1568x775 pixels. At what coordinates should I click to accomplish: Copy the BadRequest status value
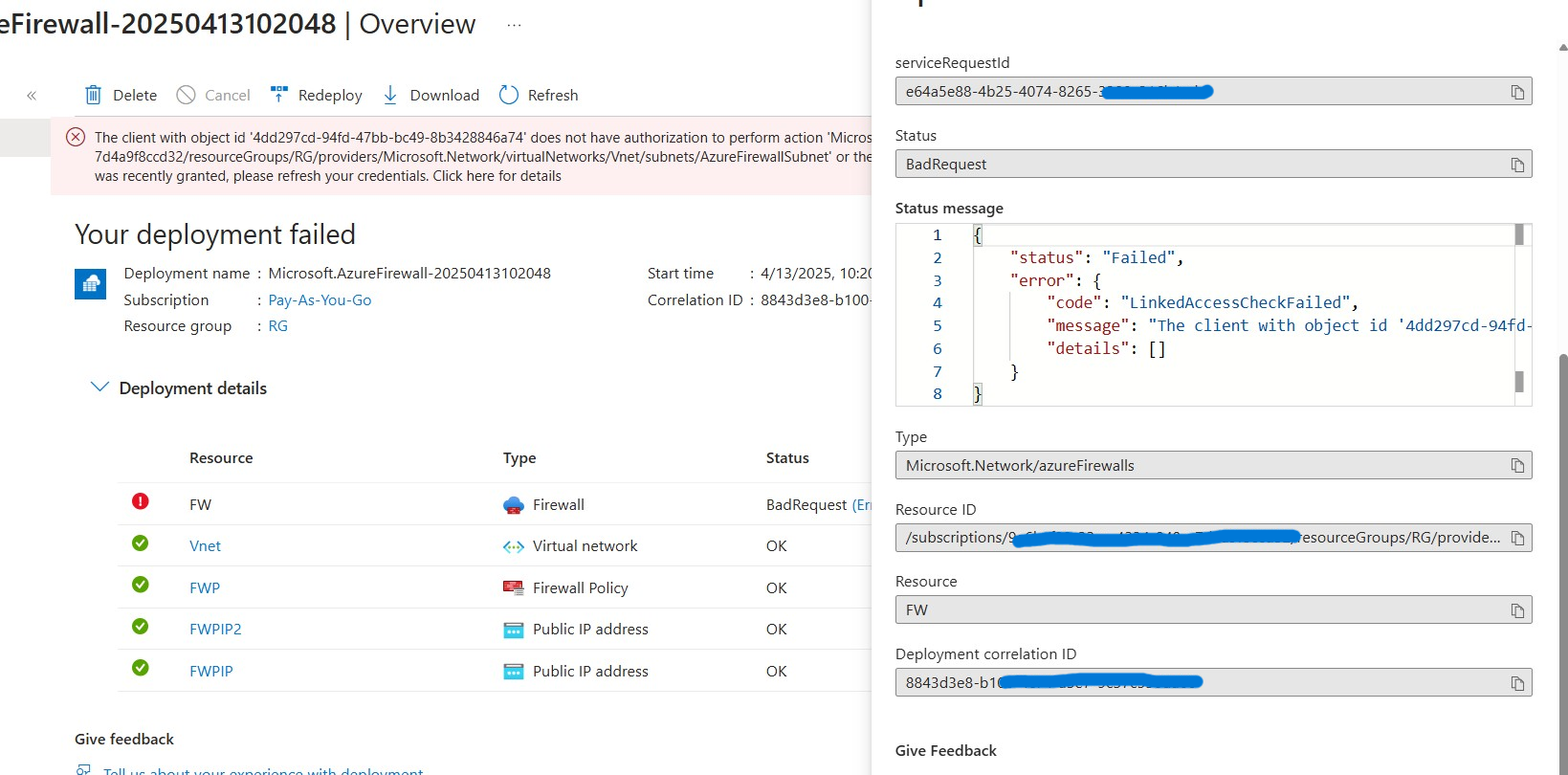[x=1517, y=165]
